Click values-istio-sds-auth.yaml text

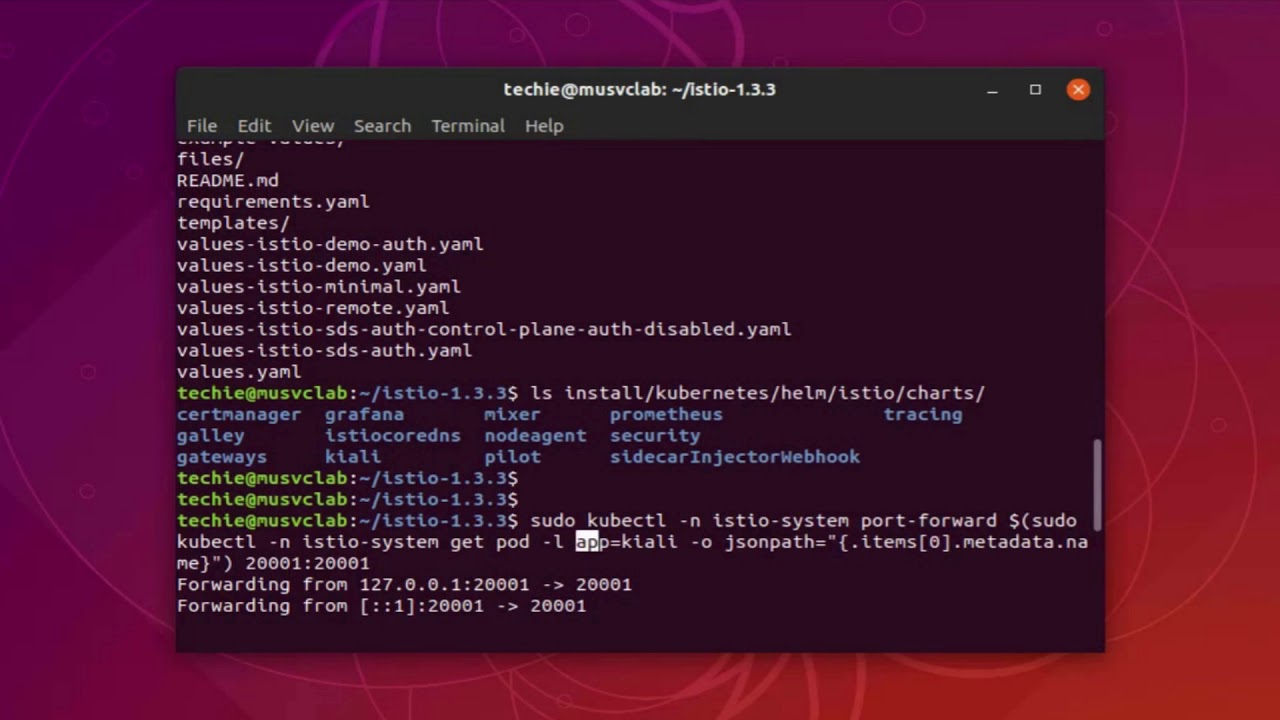(325, 351)
